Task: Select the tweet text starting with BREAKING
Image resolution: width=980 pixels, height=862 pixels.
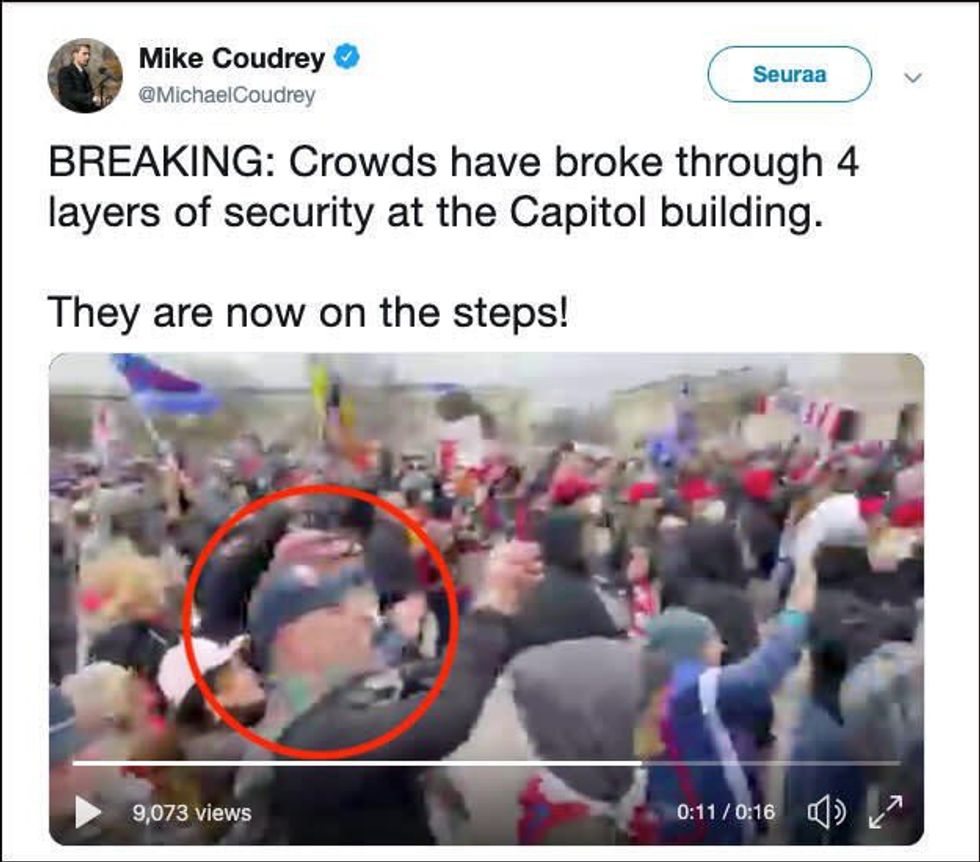Action: 453,187
